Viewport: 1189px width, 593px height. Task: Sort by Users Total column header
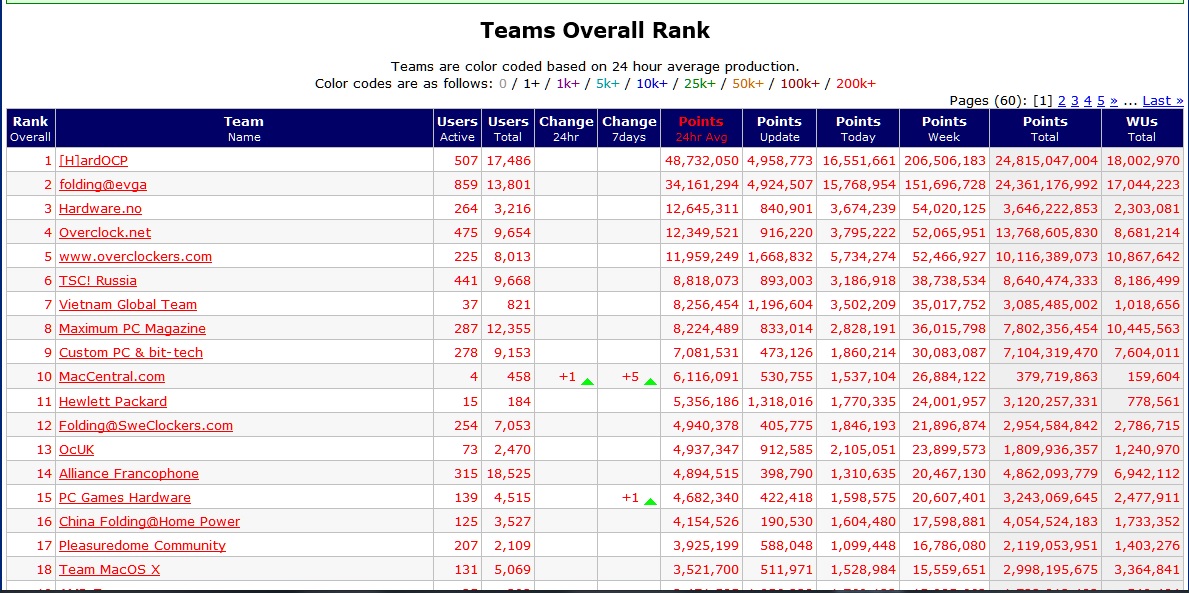(508, 128)
